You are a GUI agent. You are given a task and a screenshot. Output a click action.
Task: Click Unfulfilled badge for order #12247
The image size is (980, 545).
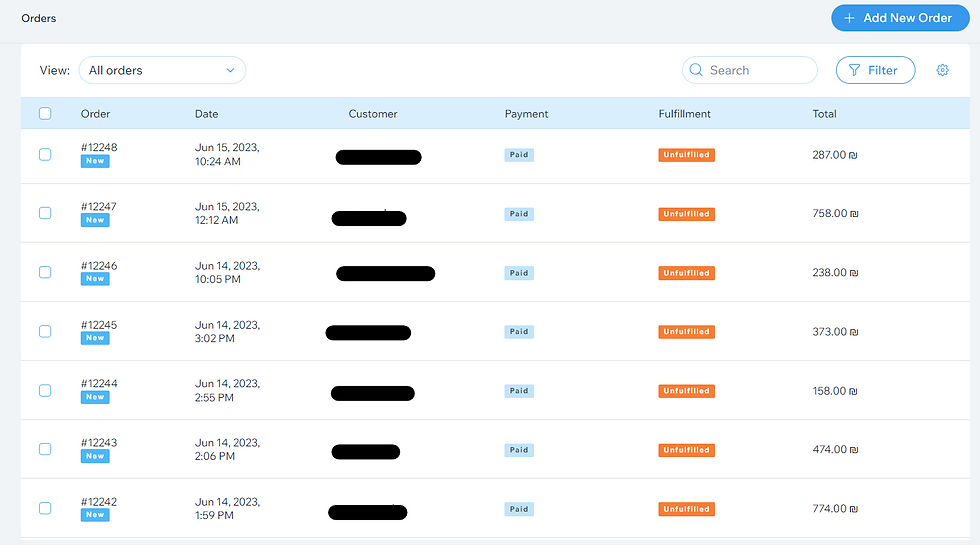[x=686, y=214]
